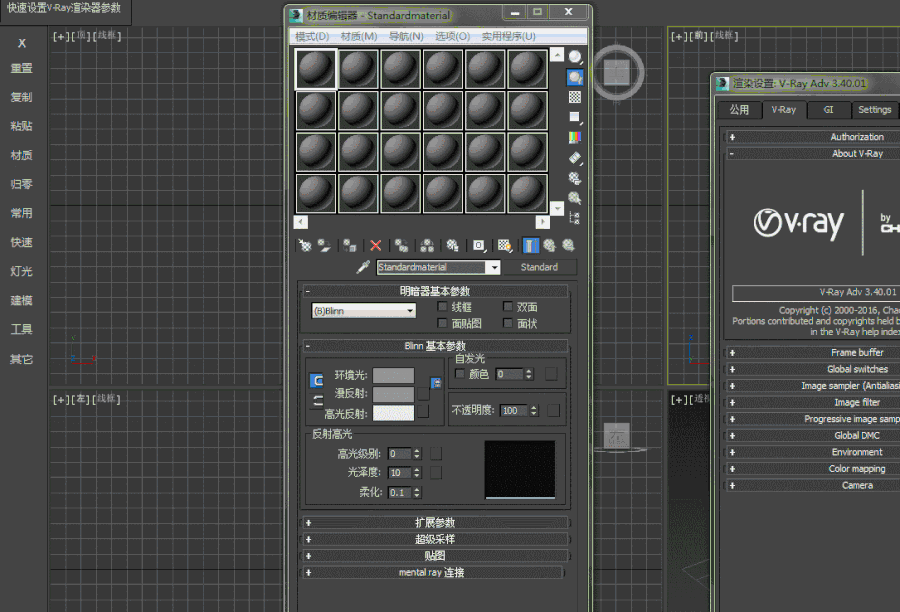The height and width of the screenshot is (612, 900).
Task: Click the checkered background pattern icon
Action: tap(575, 97)
